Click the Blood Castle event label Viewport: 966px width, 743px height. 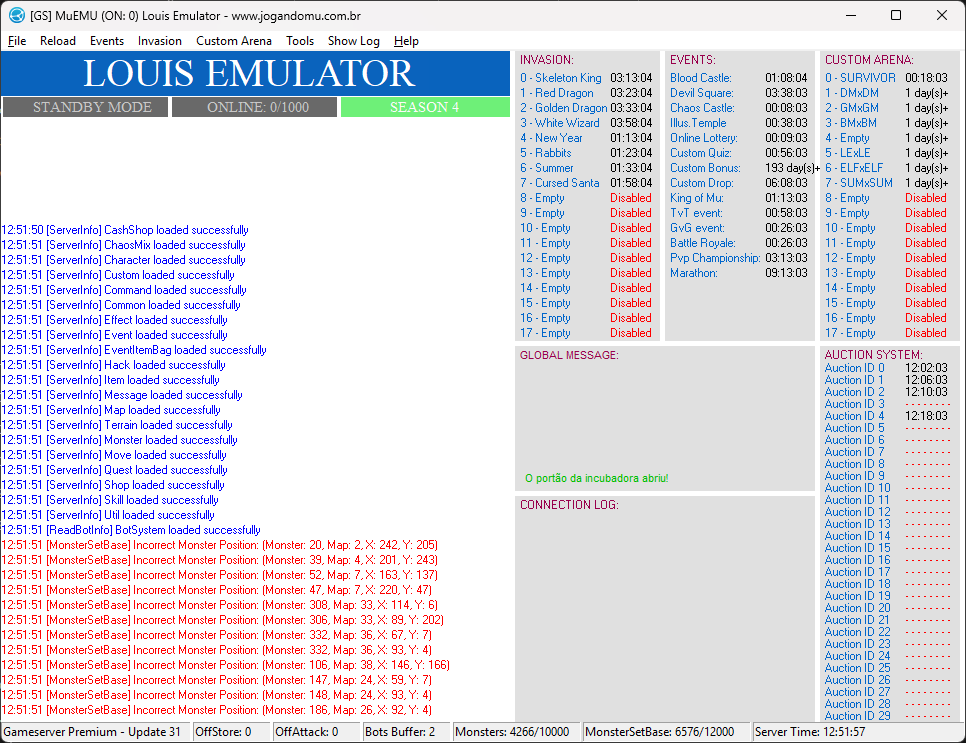click(700, 78)
